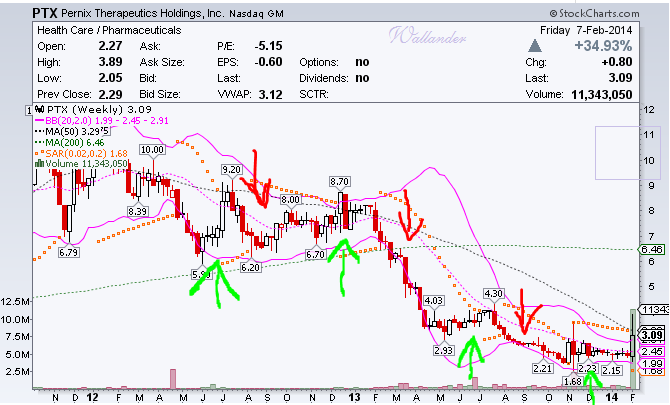This screenshot has height=405, width=670.
Task: Click the Bid Size label
Action: pos(160,94)
